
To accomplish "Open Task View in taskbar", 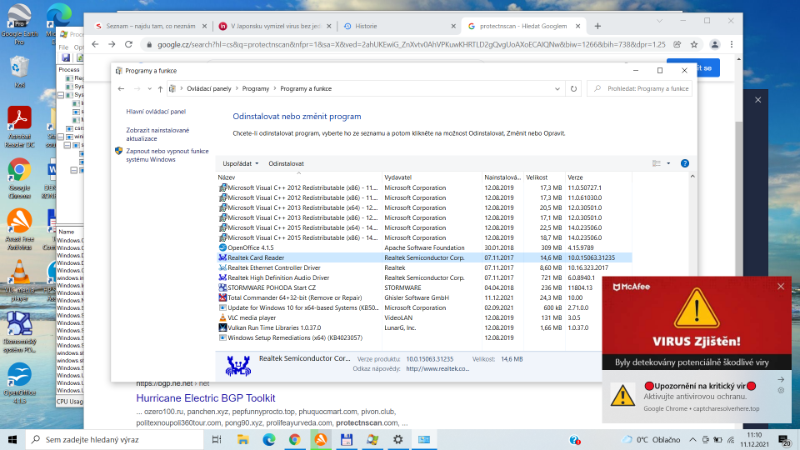I will (217, 439).
